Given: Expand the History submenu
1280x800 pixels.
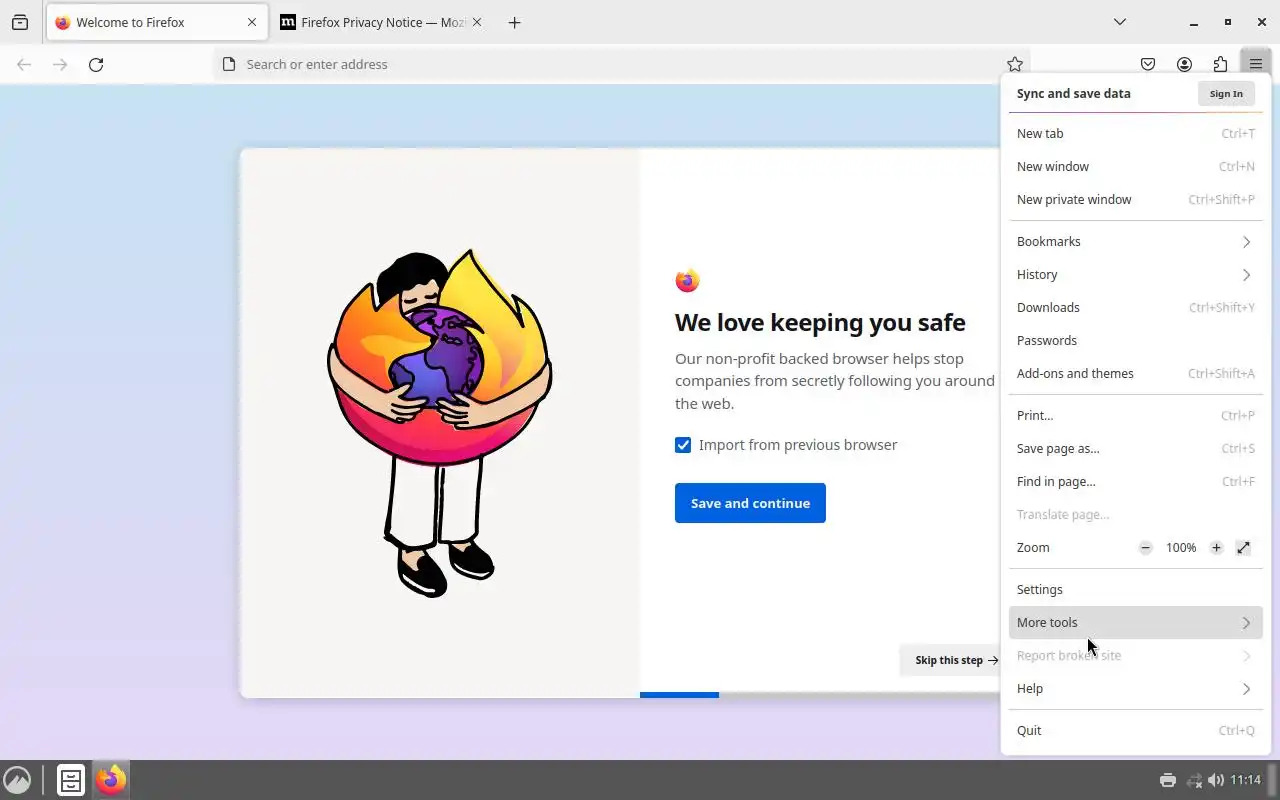Looking at the screenshot, I should click(x=1136, y=274).
